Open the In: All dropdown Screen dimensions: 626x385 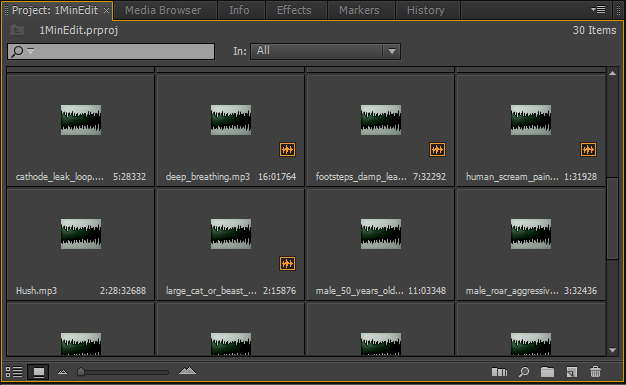click(325, 51)
